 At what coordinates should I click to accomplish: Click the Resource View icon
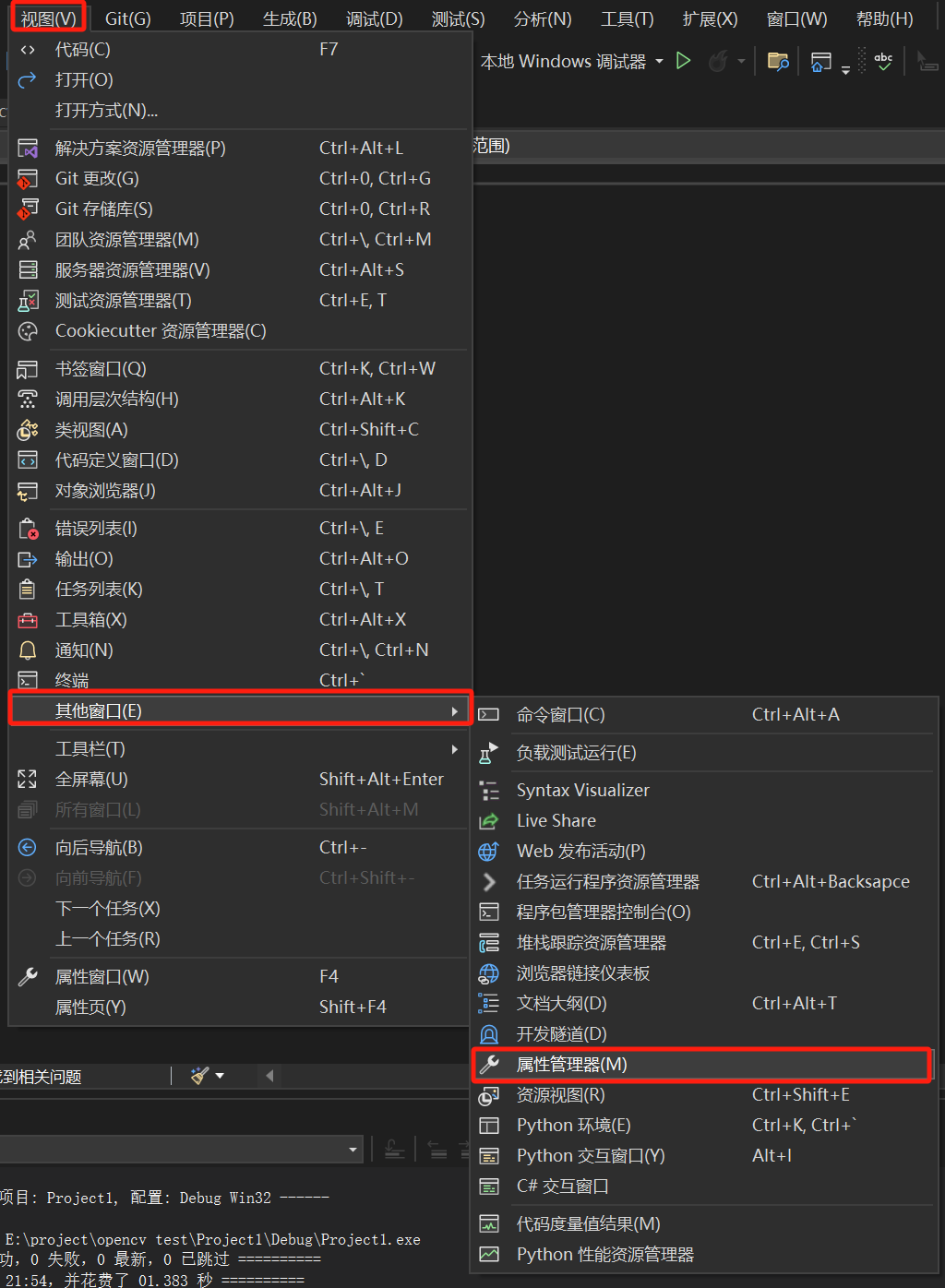489,1095
